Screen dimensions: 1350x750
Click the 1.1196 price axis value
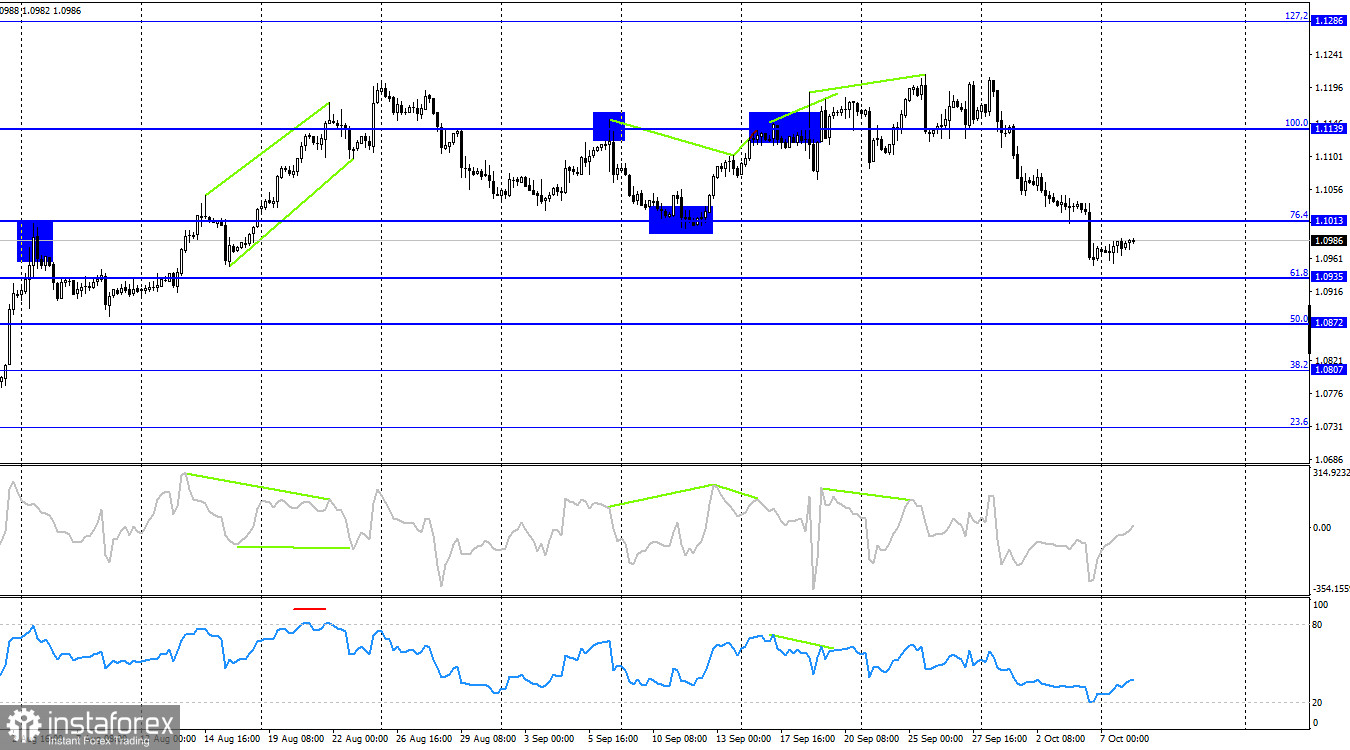[1331, 88]
